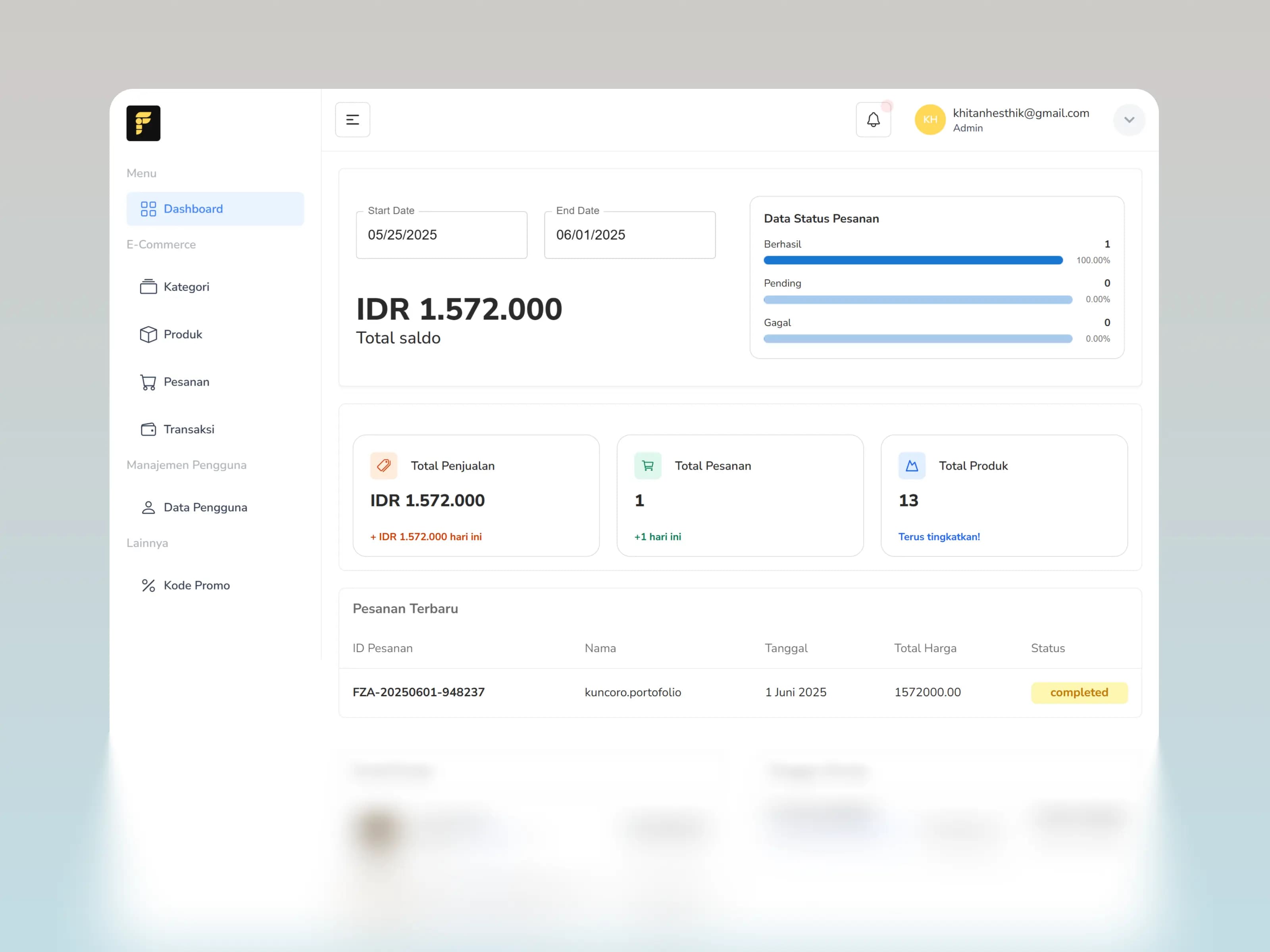The image size is (1270, 952).
Task: Click the Gagal progress bar
Action: click(918, 339)
